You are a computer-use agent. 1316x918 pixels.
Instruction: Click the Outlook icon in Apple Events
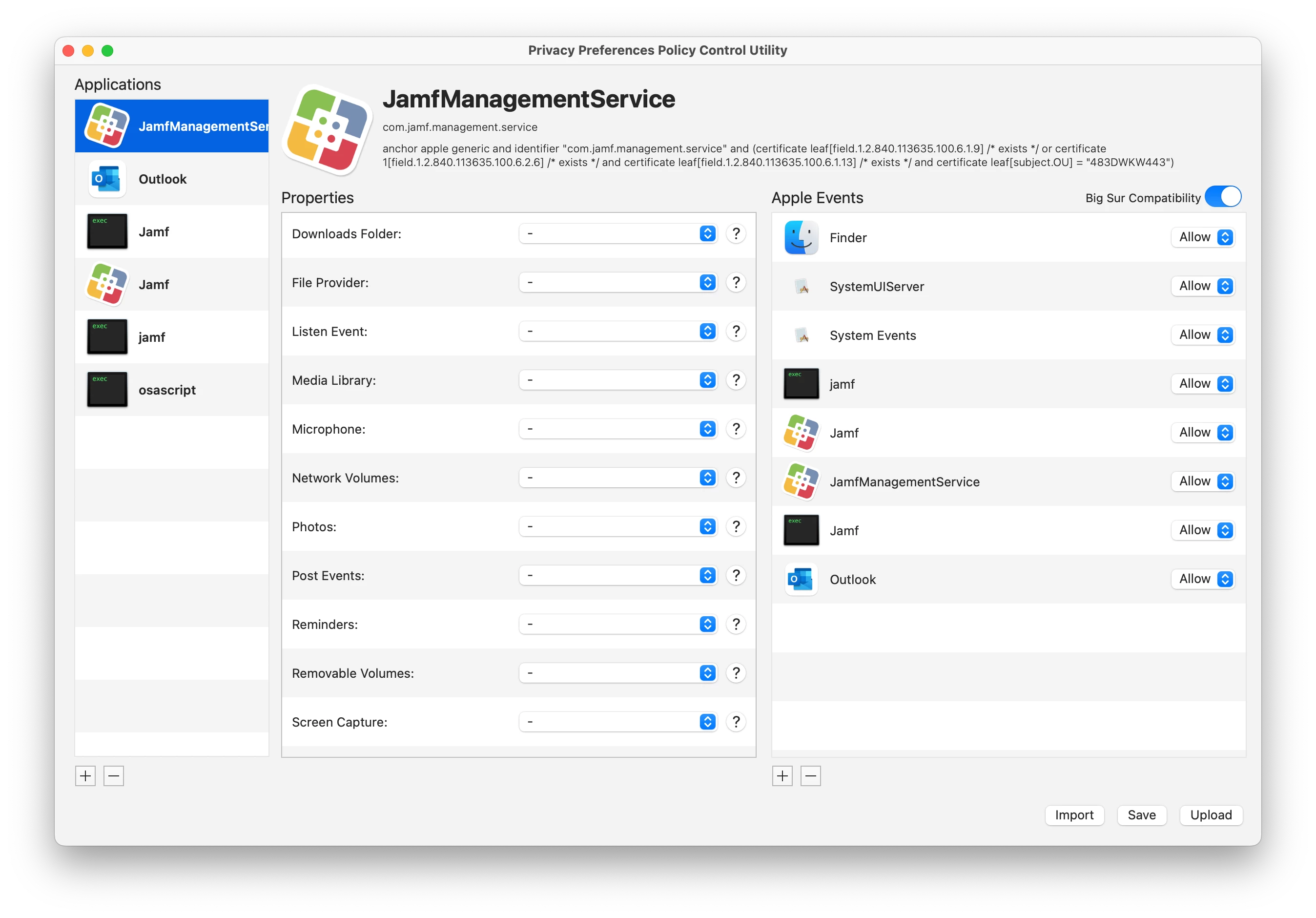point(801,579)
